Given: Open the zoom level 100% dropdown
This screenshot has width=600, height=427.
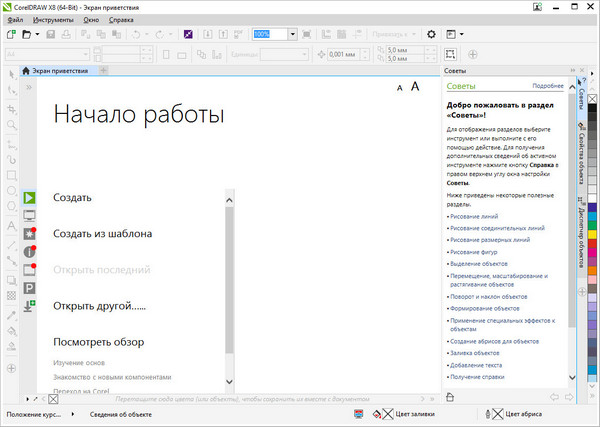Looking at the screenshot, I should click(292, 33).
